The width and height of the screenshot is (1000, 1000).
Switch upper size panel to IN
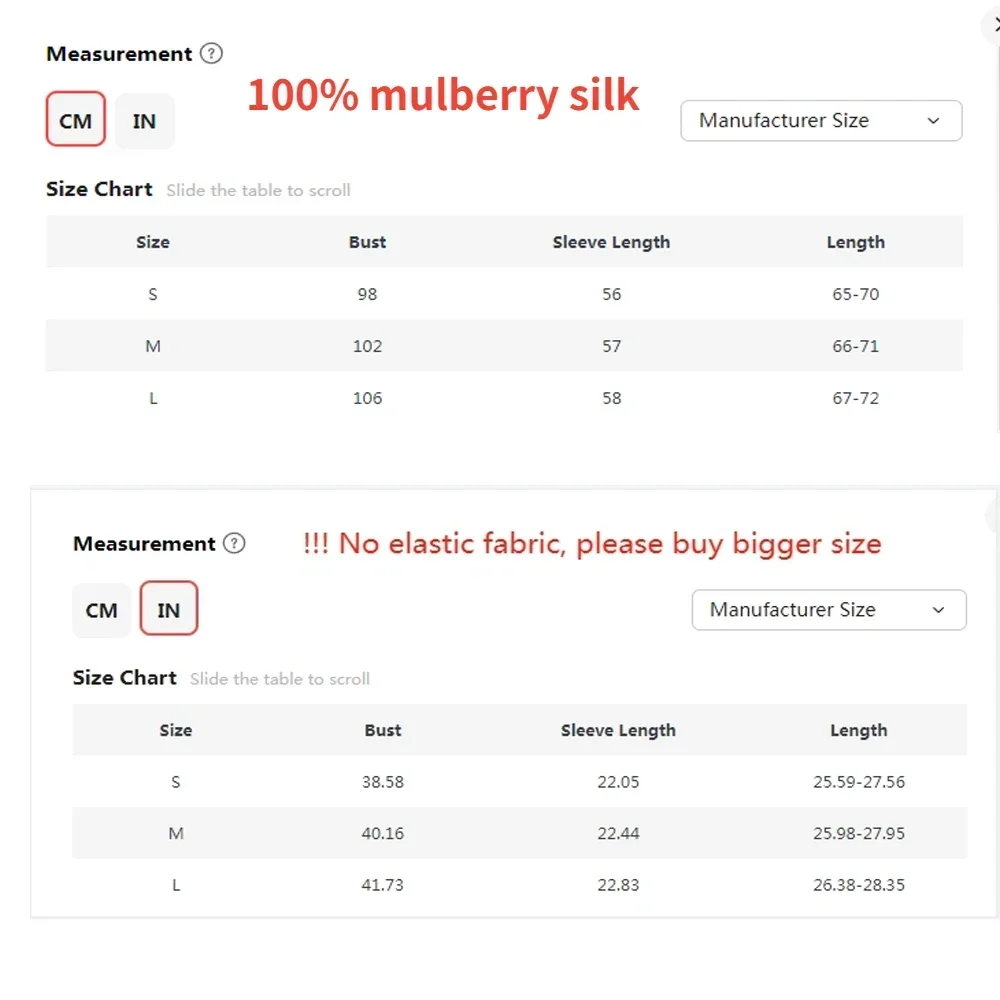tap(144, 121)
